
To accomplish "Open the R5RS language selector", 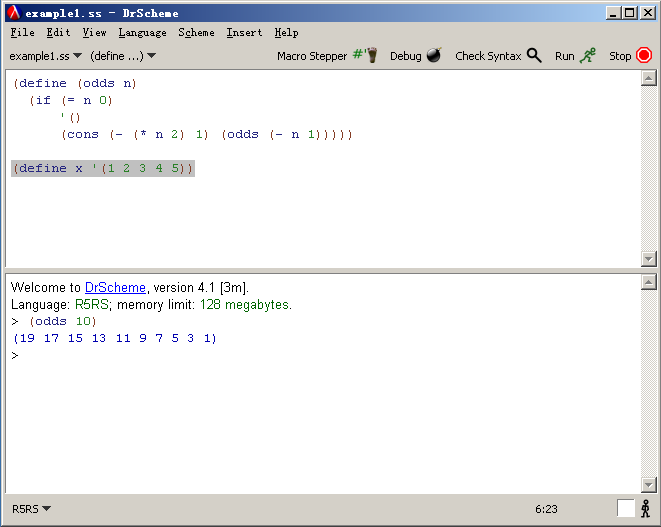I will tap(31, 509).
